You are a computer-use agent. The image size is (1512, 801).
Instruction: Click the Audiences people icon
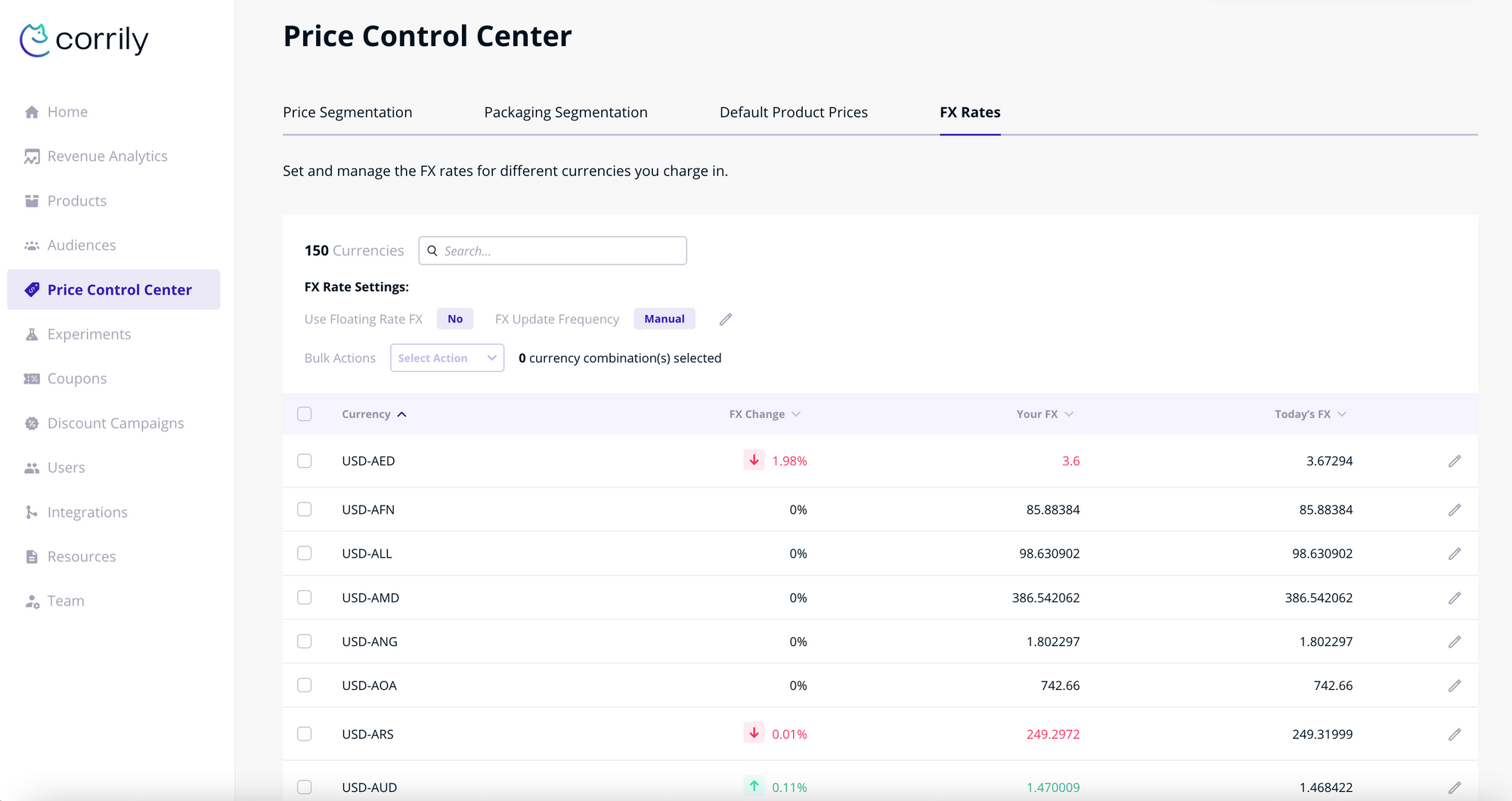tap(32, 246)
